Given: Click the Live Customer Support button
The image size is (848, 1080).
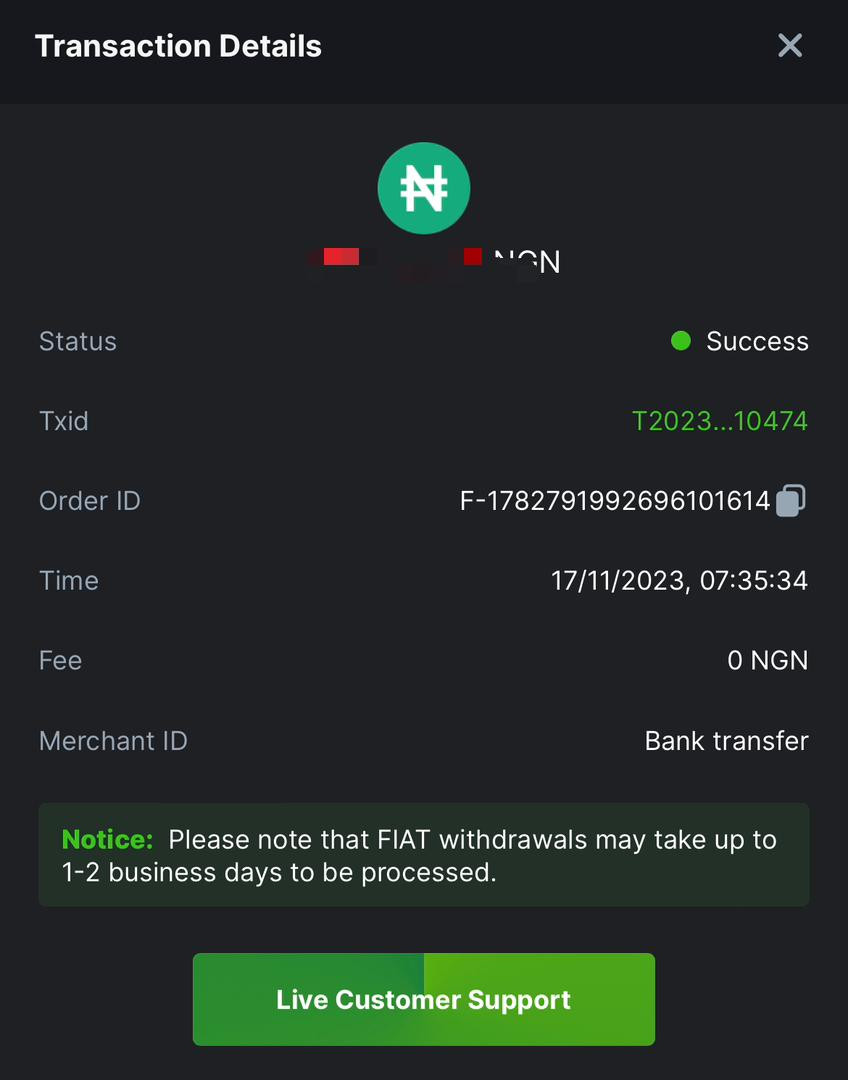Looking at the screenshot, I should [424, 999].
